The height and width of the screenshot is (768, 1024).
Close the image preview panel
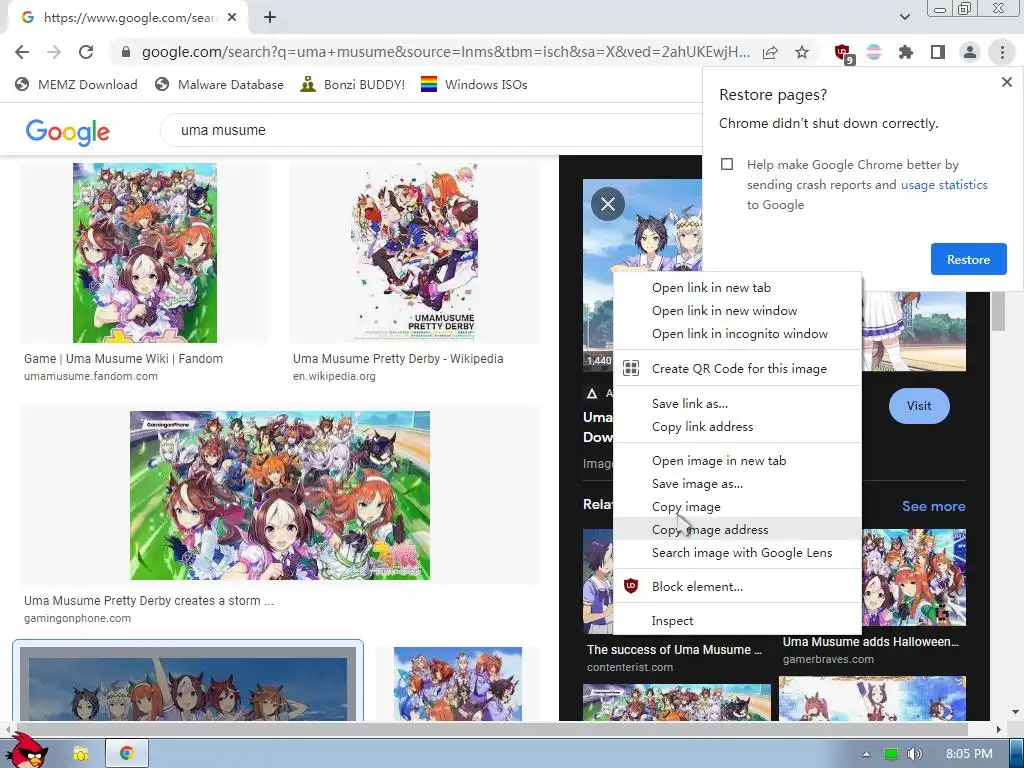(x=607, y=204)
